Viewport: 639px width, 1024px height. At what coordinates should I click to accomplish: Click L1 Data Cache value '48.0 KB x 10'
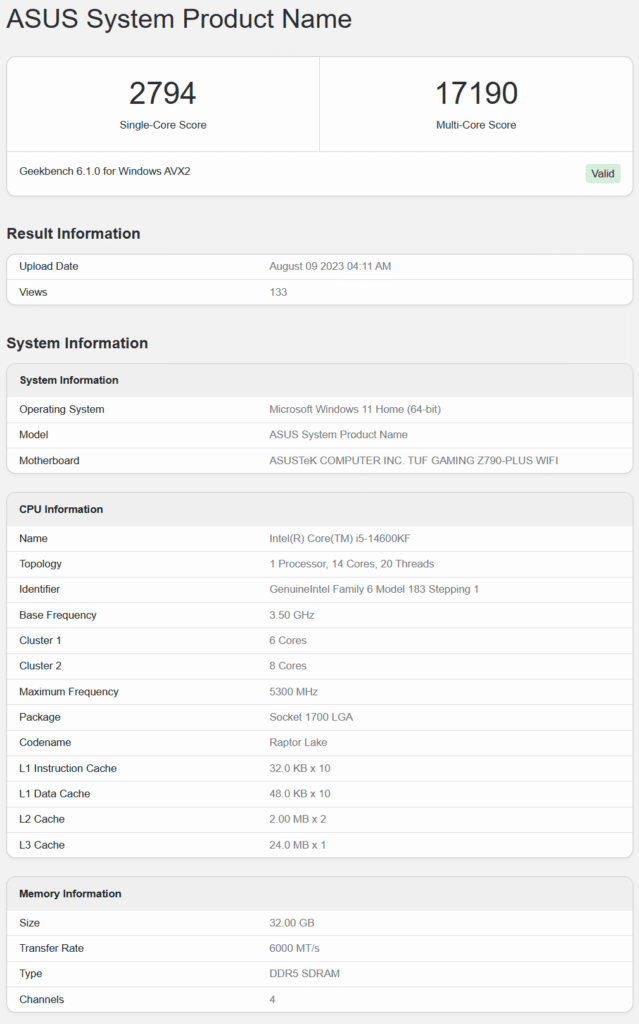[x=300, y=794]
